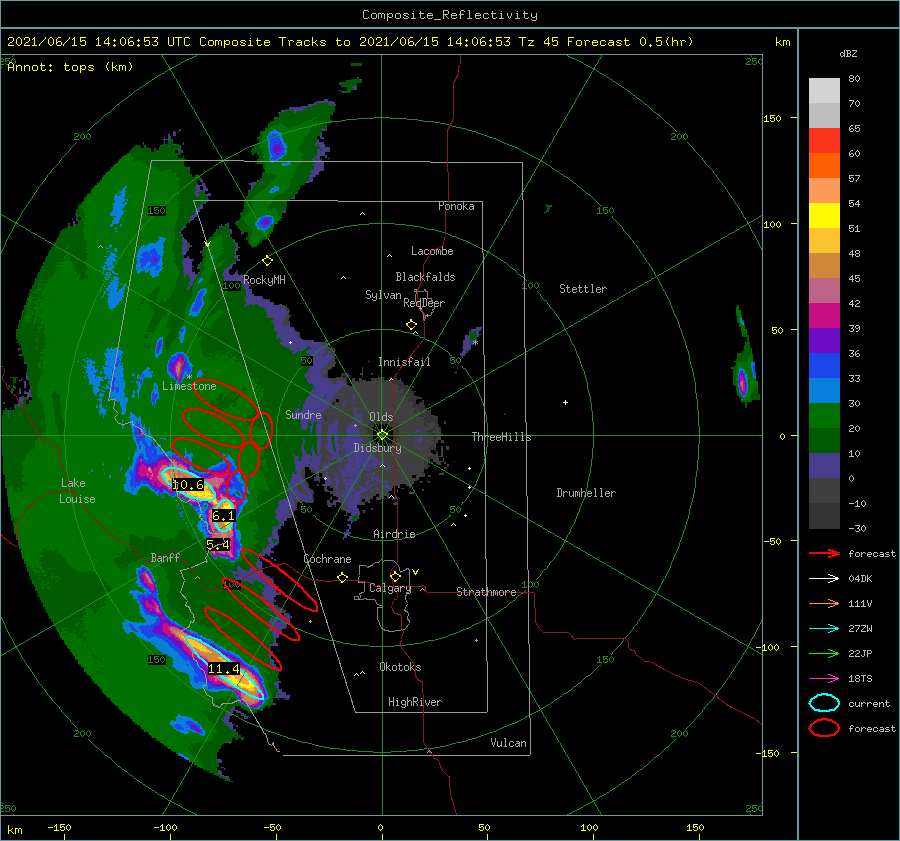Click the yellow diamond marker near Cochrane

342,577
